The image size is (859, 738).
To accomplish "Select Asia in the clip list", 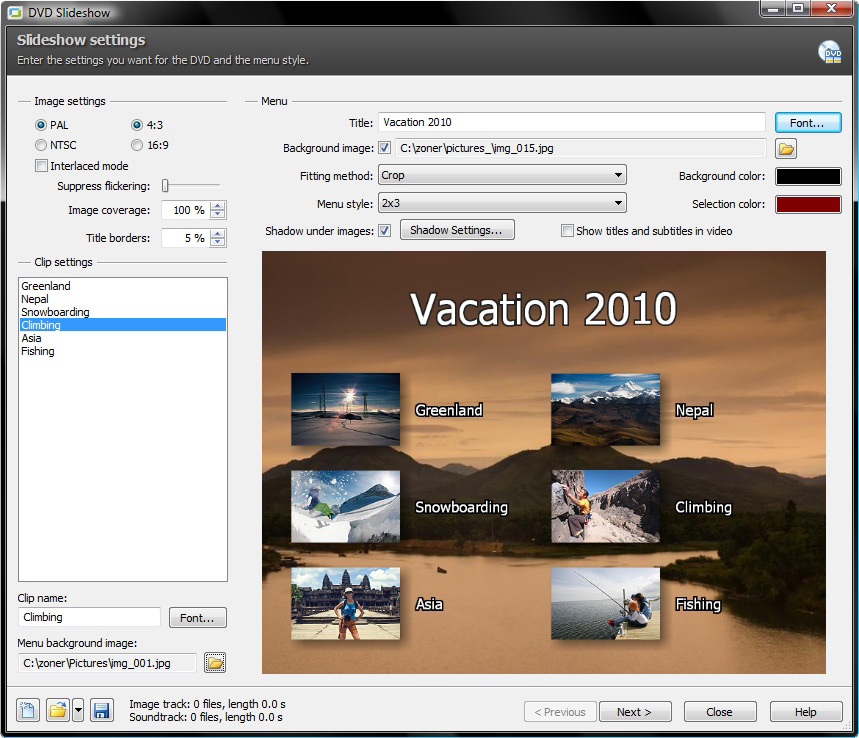I will pos(32,338).
